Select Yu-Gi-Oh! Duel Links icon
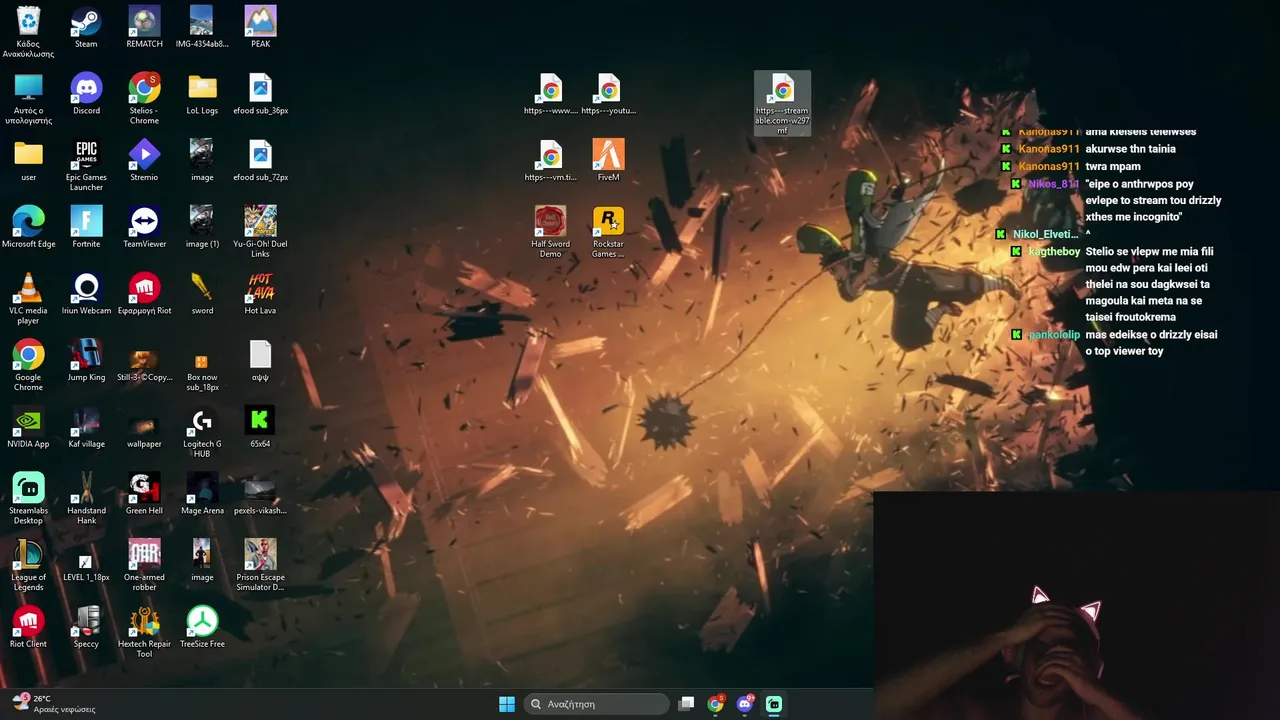 pos(260,232)
